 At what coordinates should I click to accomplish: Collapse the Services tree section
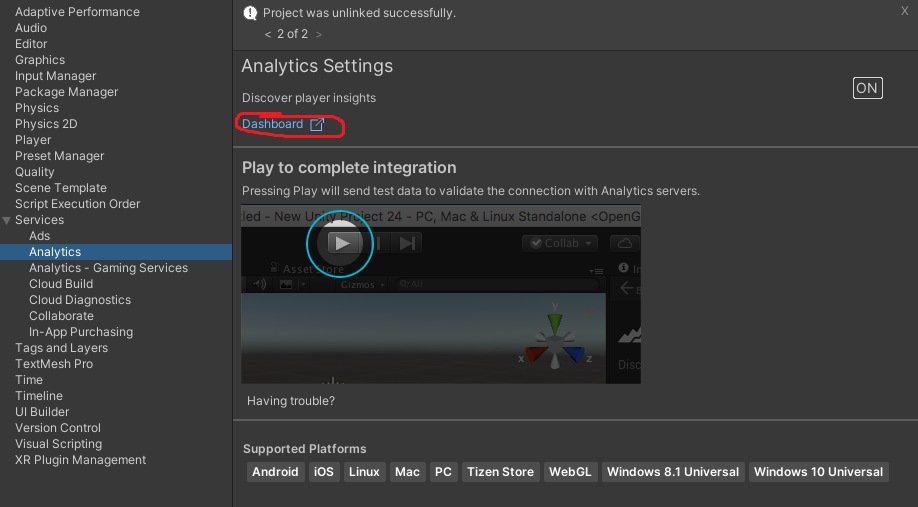pos(6,221)
